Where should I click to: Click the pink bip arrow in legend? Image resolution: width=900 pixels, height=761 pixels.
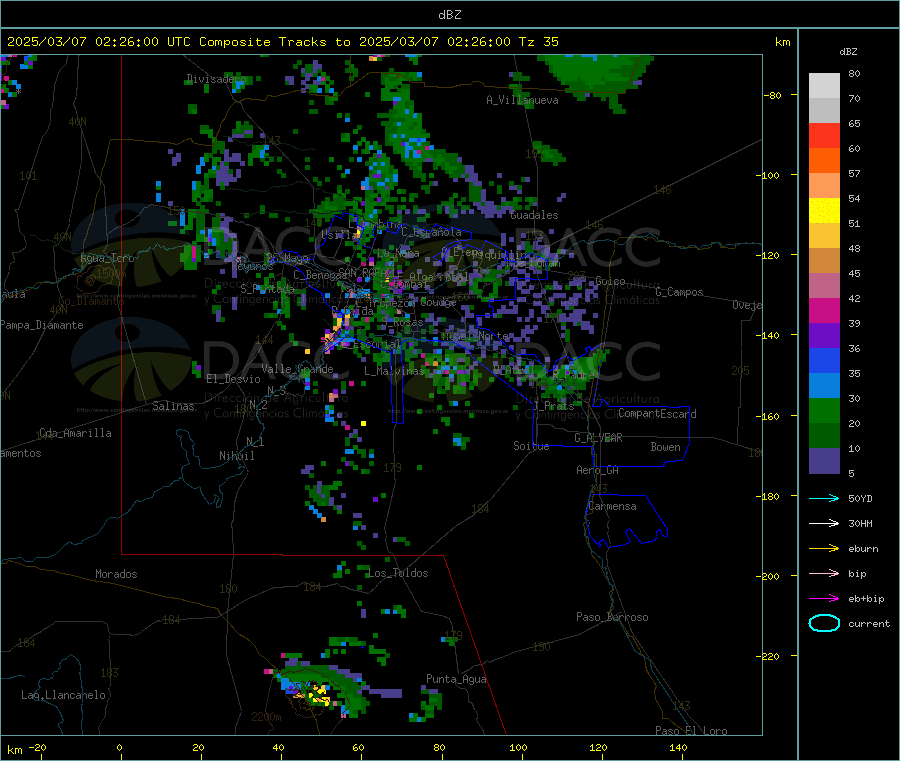pyautogui.click(x=824, y=573)
